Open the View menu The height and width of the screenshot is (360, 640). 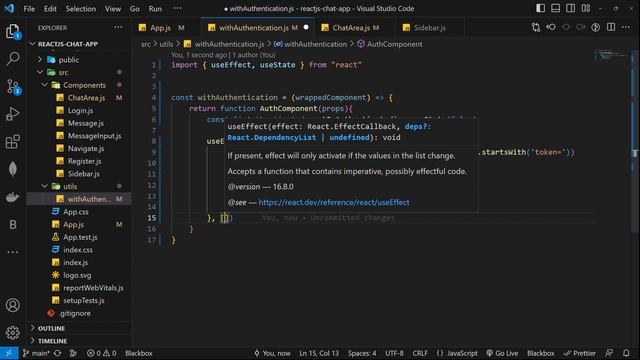[x=113, y=9]
